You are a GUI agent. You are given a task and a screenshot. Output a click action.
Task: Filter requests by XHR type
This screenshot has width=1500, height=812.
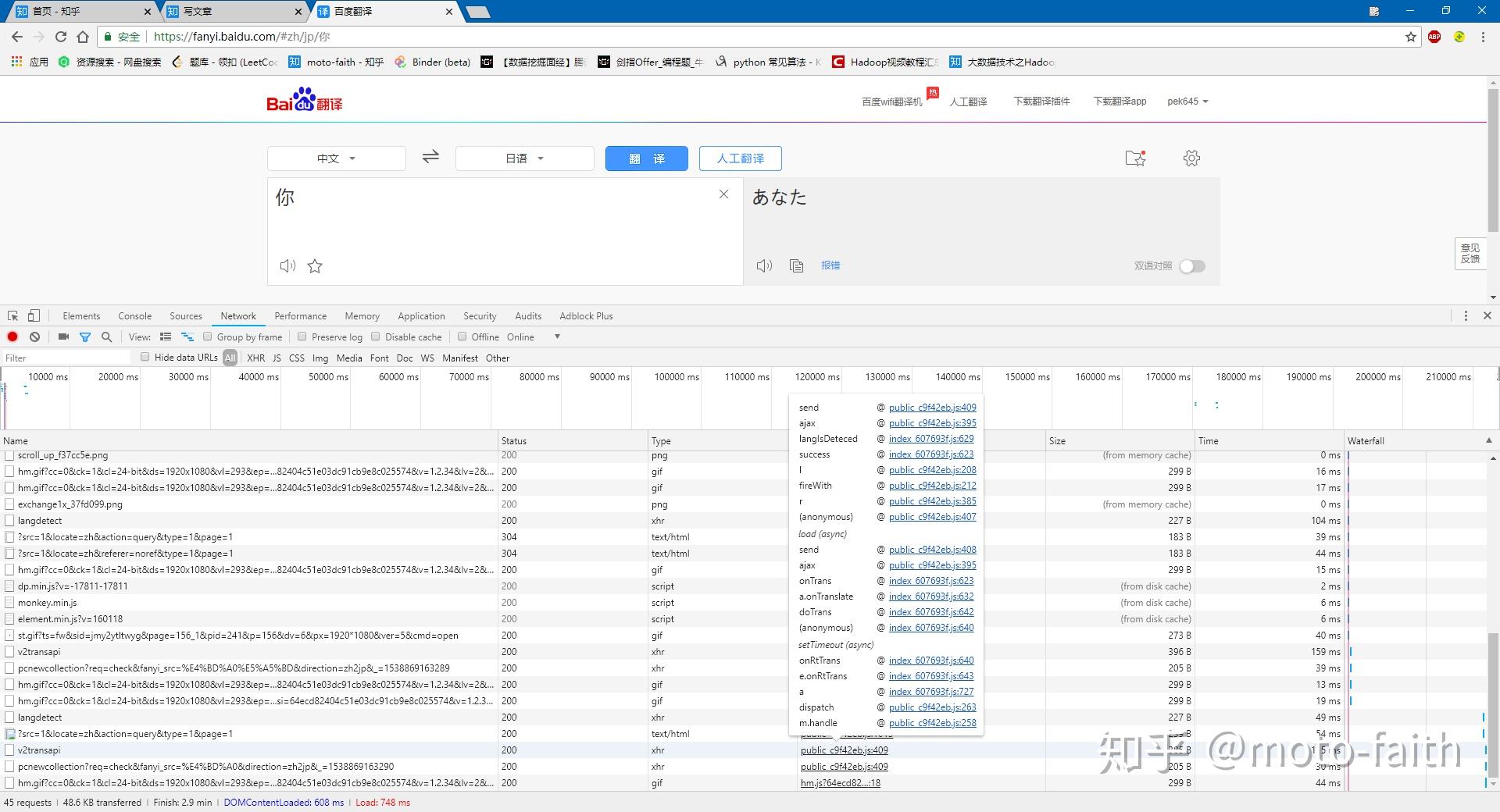[x=255, y=358]
